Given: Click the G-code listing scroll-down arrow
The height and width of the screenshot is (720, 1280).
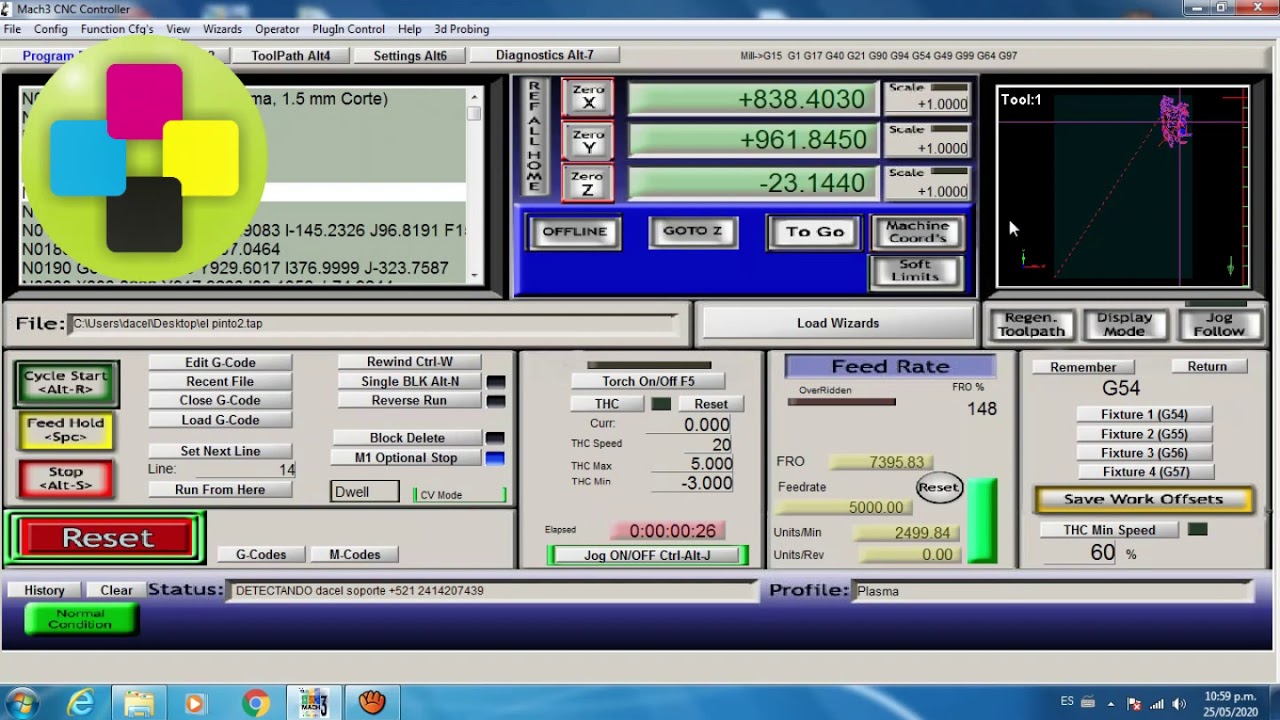Looking at the screenshot, I should [x=474, y=275].
